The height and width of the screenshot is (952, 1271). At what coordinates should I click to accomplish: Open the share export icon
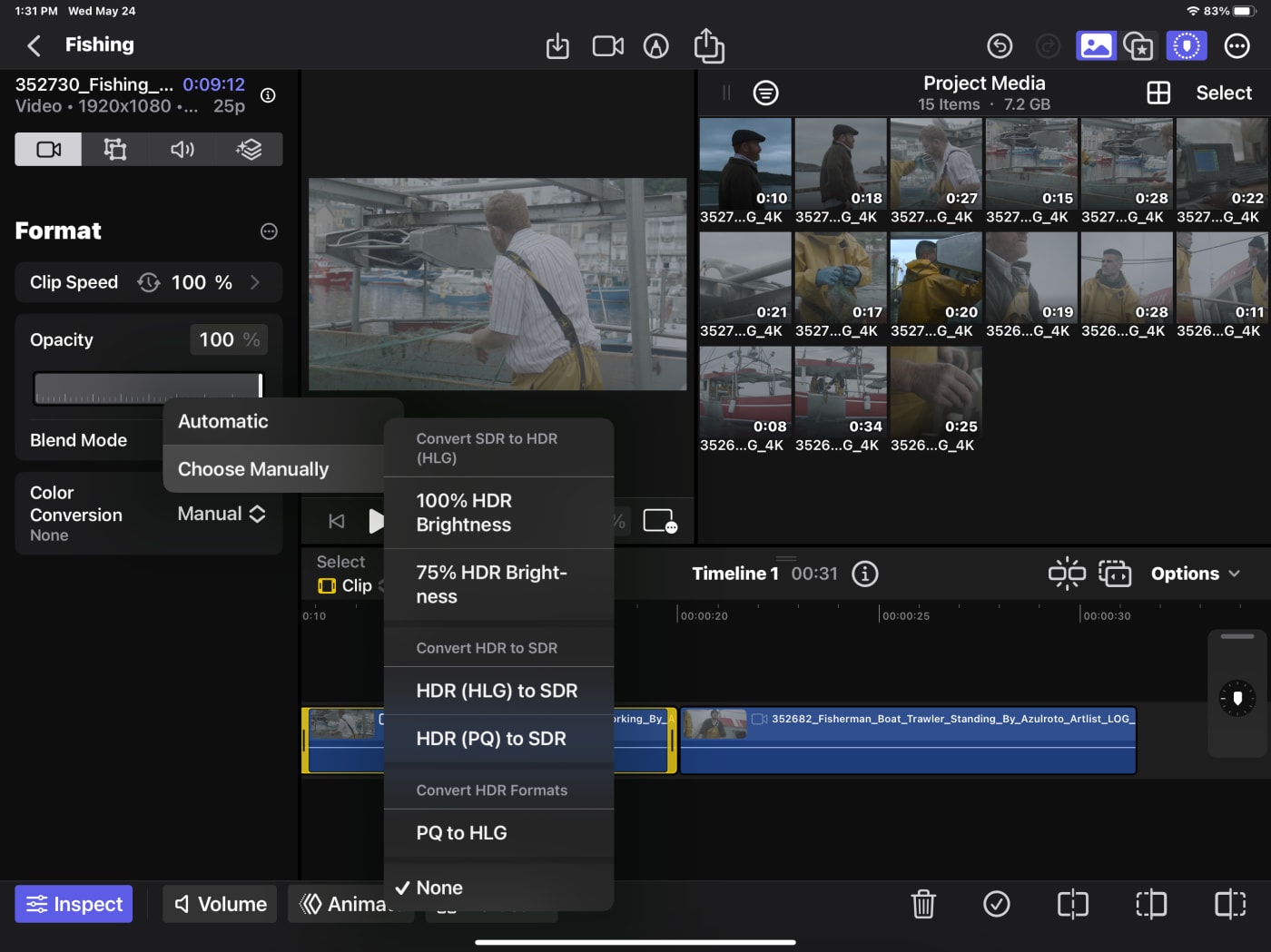(x=709, y=45)
